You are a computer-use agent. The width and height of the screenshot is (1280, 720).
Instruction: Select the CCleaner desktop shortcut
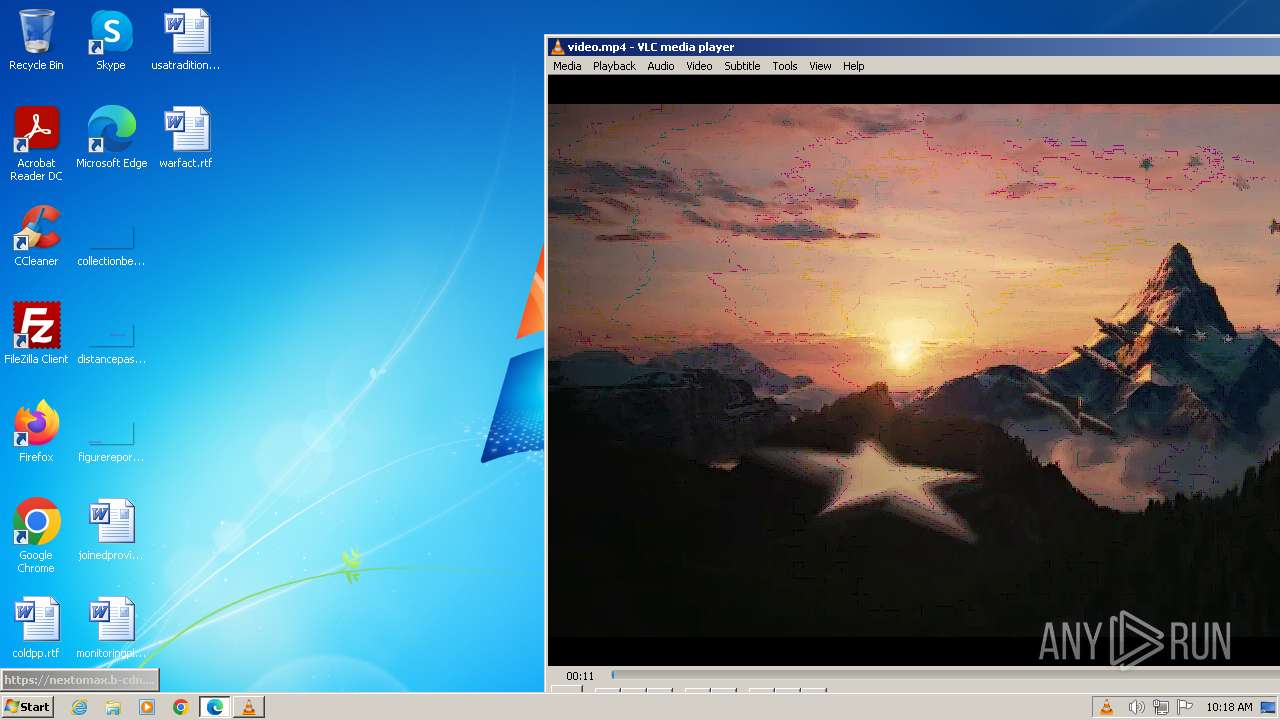[x=36, y=236]
